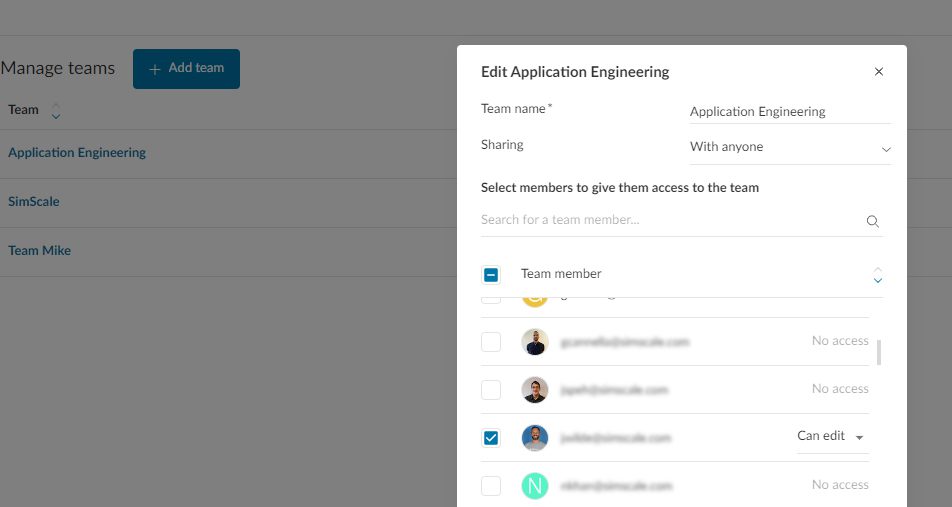The width and height of the screenshot is (952, 507).
Task: Click the Team name input field
Action: (790, 112)
